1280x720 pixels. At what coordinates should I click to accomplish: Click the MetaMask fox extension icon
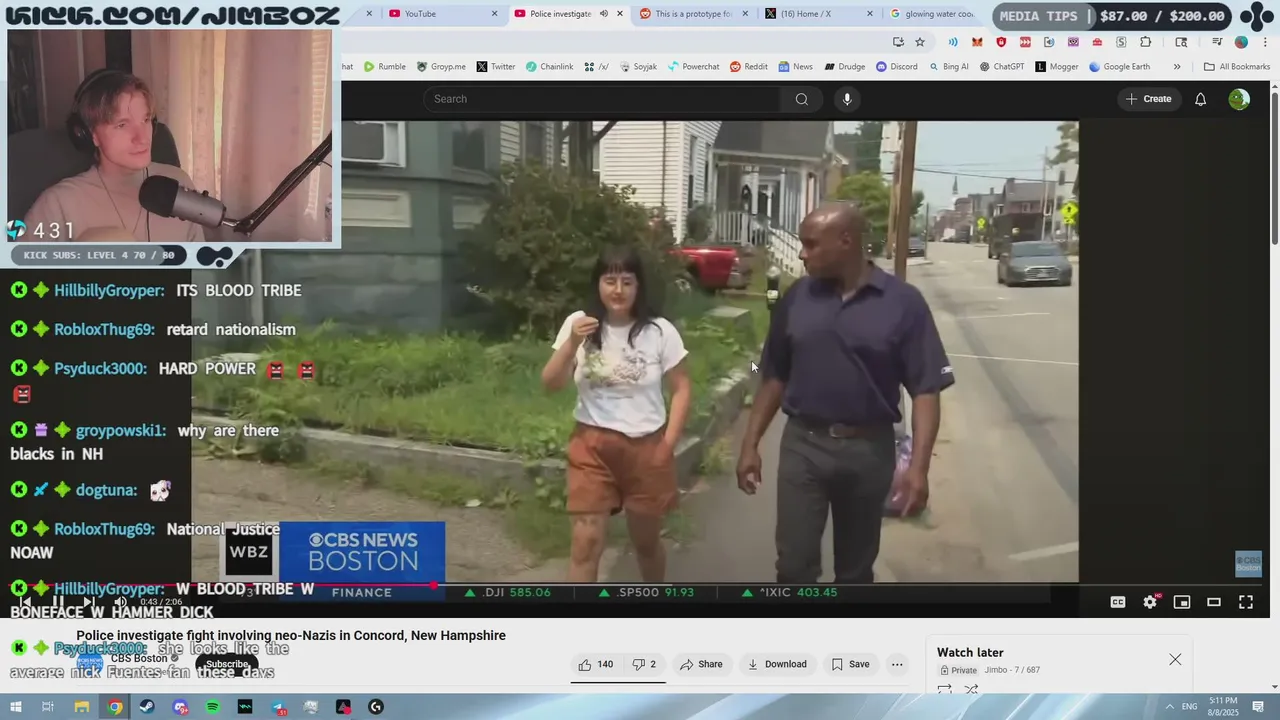point(977,42)
